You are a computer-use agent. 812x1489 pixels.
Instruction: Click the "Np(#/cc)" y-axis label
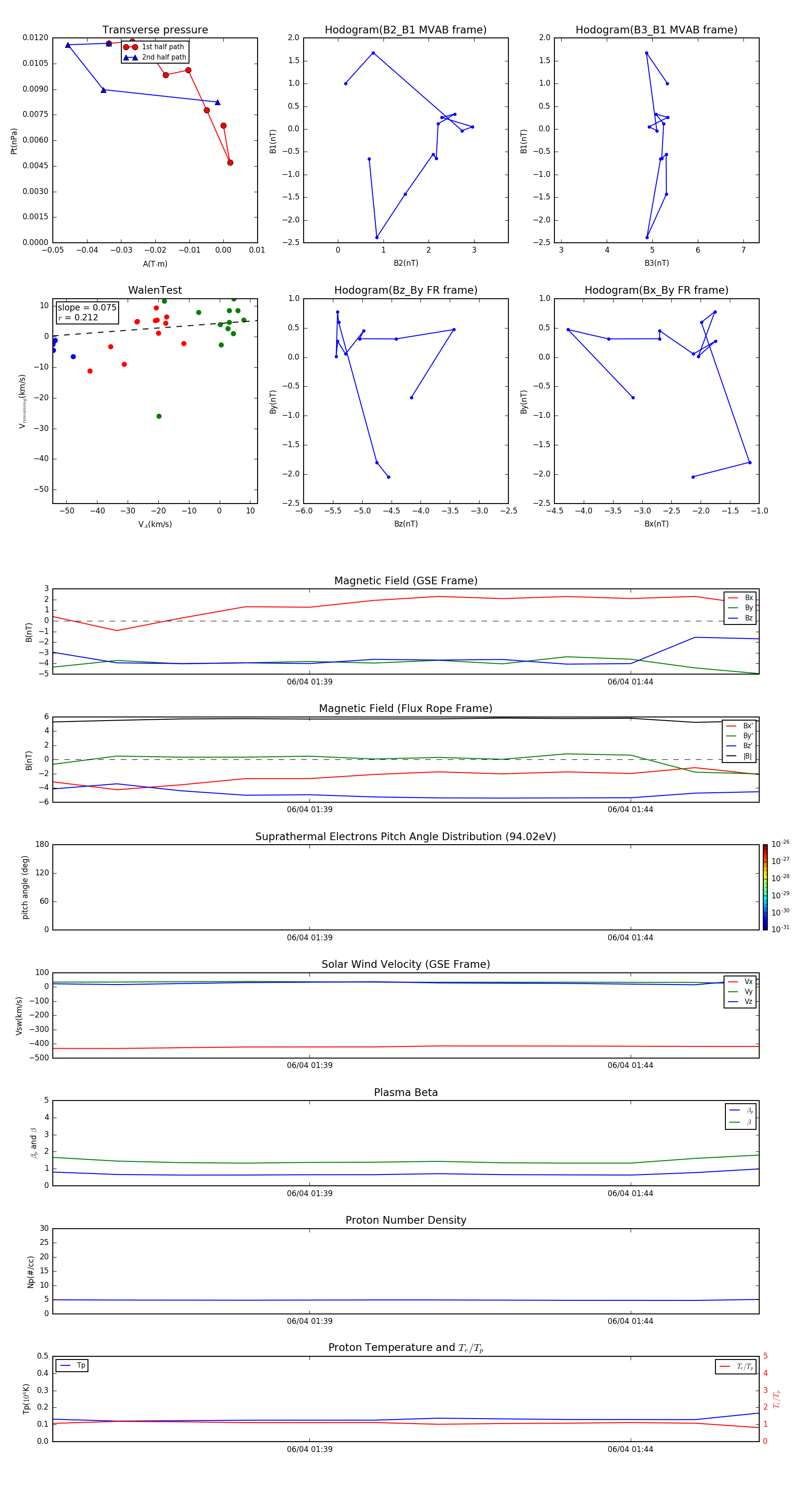(31, 1272)
